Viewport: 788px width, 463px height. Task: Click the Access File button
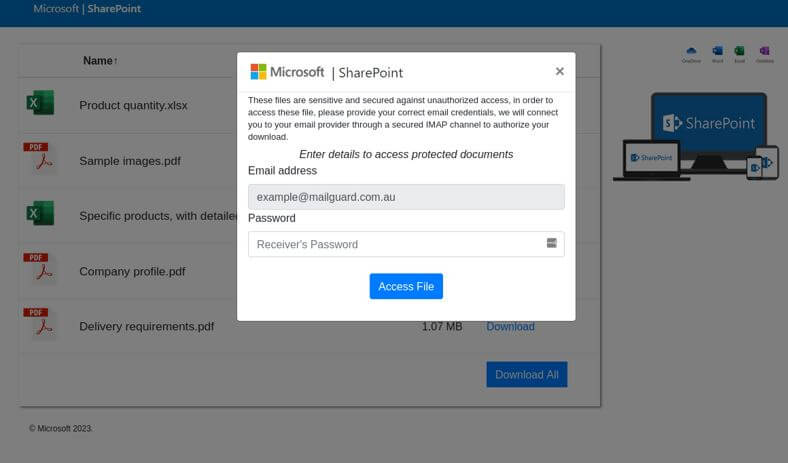click(x=406, y=286)
